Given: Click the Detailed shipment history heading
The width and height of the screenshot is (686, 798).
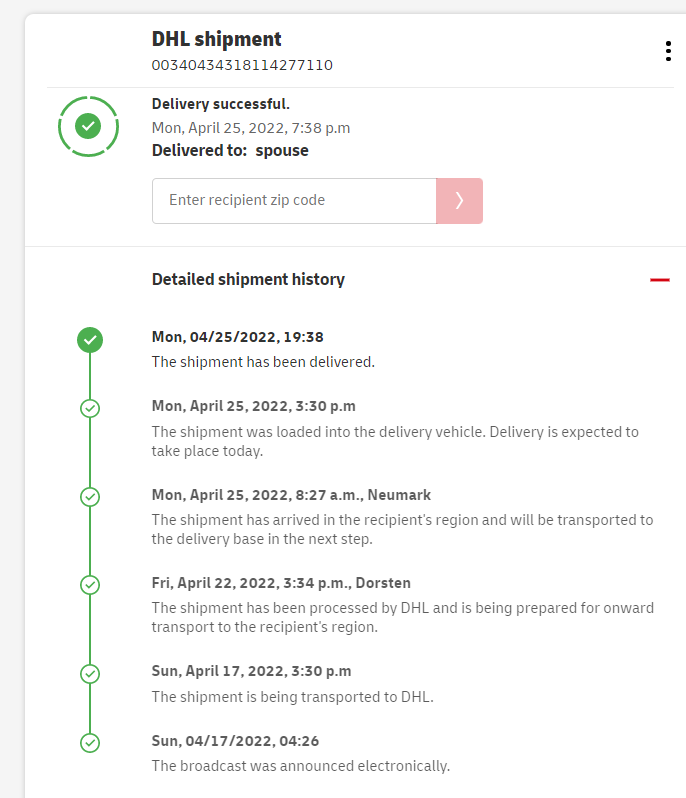Looking at the screenshot, I should click(248, 280).
